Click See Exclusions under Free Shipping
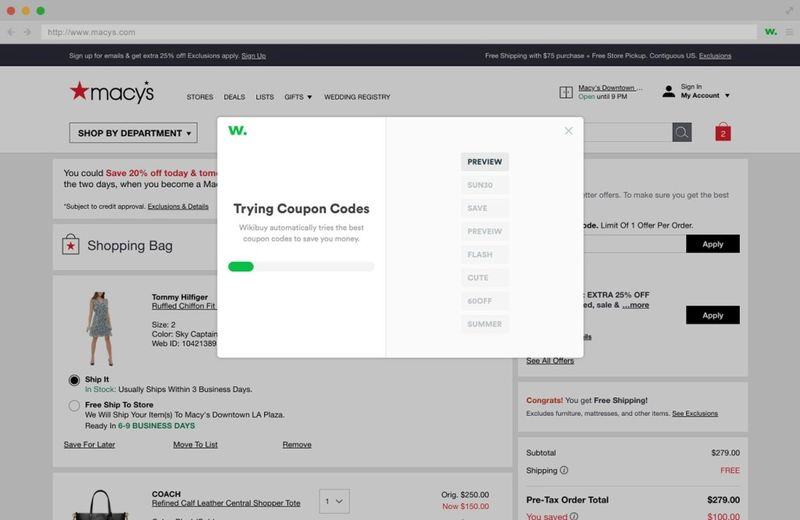 pos(695,413)
